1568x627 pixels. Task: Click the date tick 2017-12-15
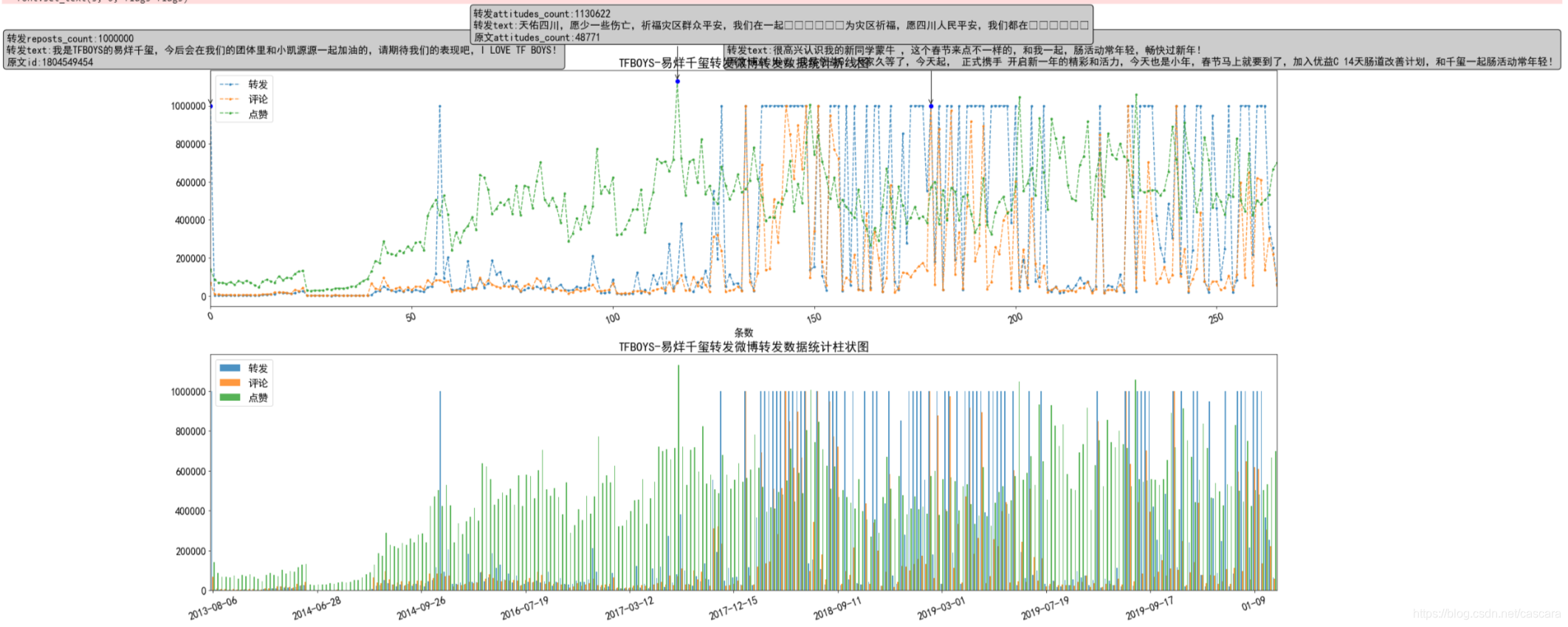(733, 609)
